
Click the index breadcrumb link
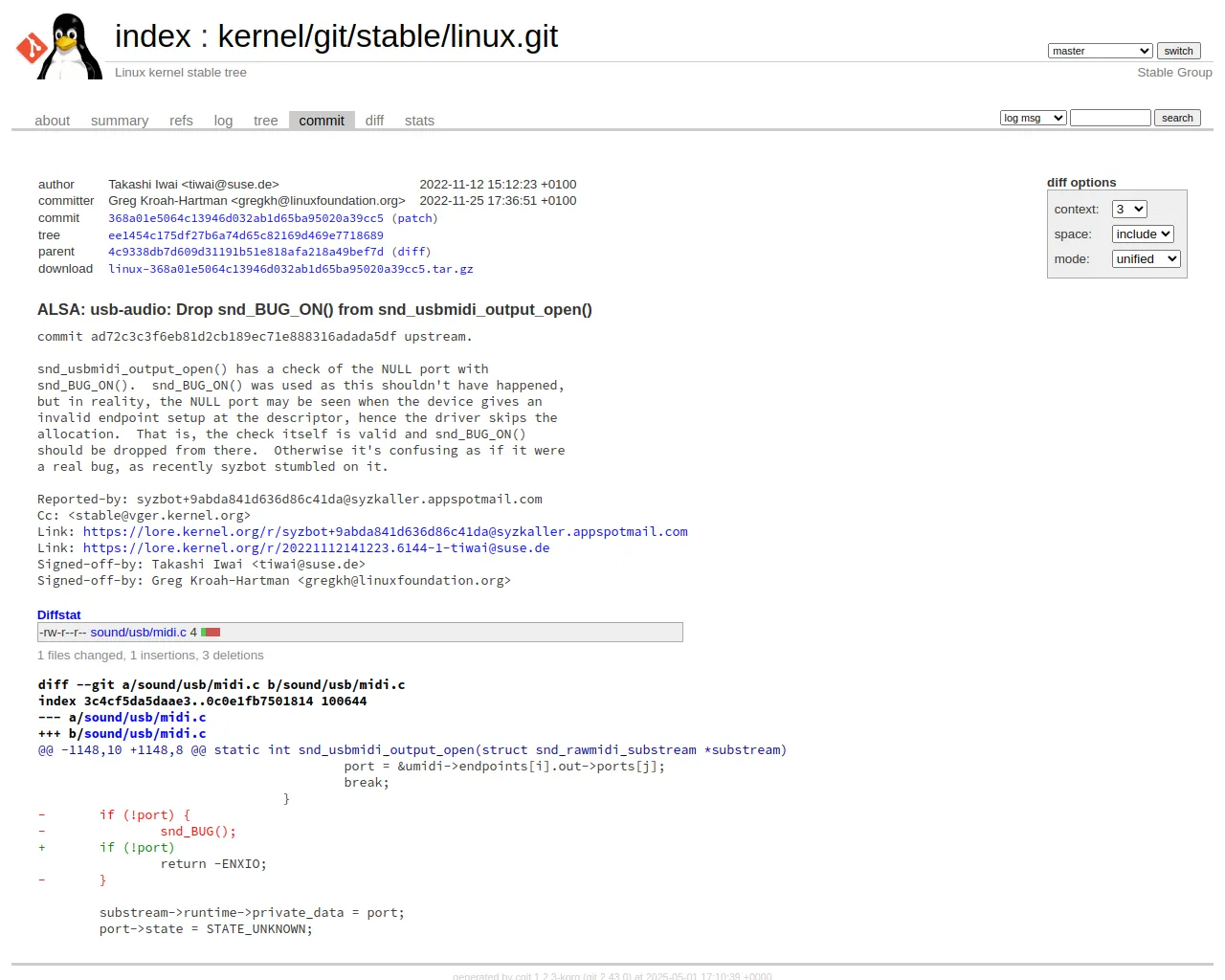click(x=153, y=36)
